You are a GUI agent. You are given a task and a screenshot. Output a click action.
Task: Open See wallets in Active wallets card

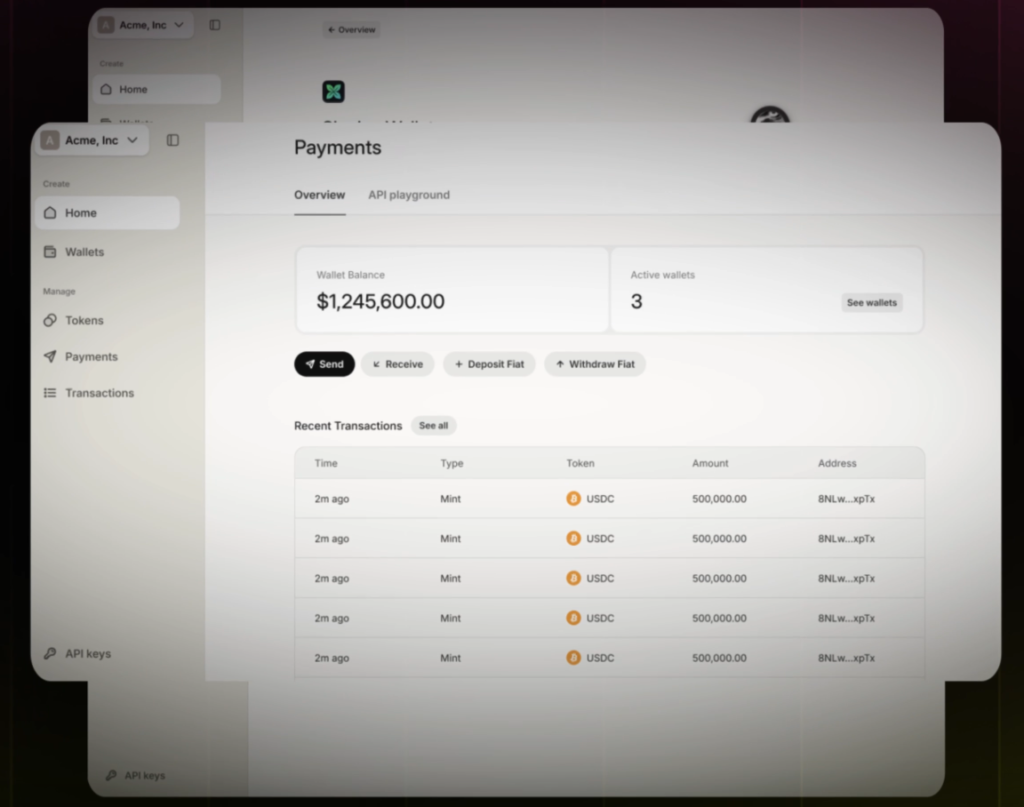[x=871, y=302]
